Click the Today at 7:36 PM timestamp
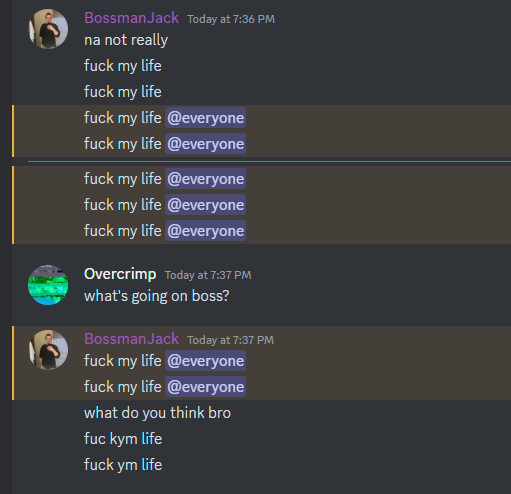The image size is (511, 494). click(231, 19)
